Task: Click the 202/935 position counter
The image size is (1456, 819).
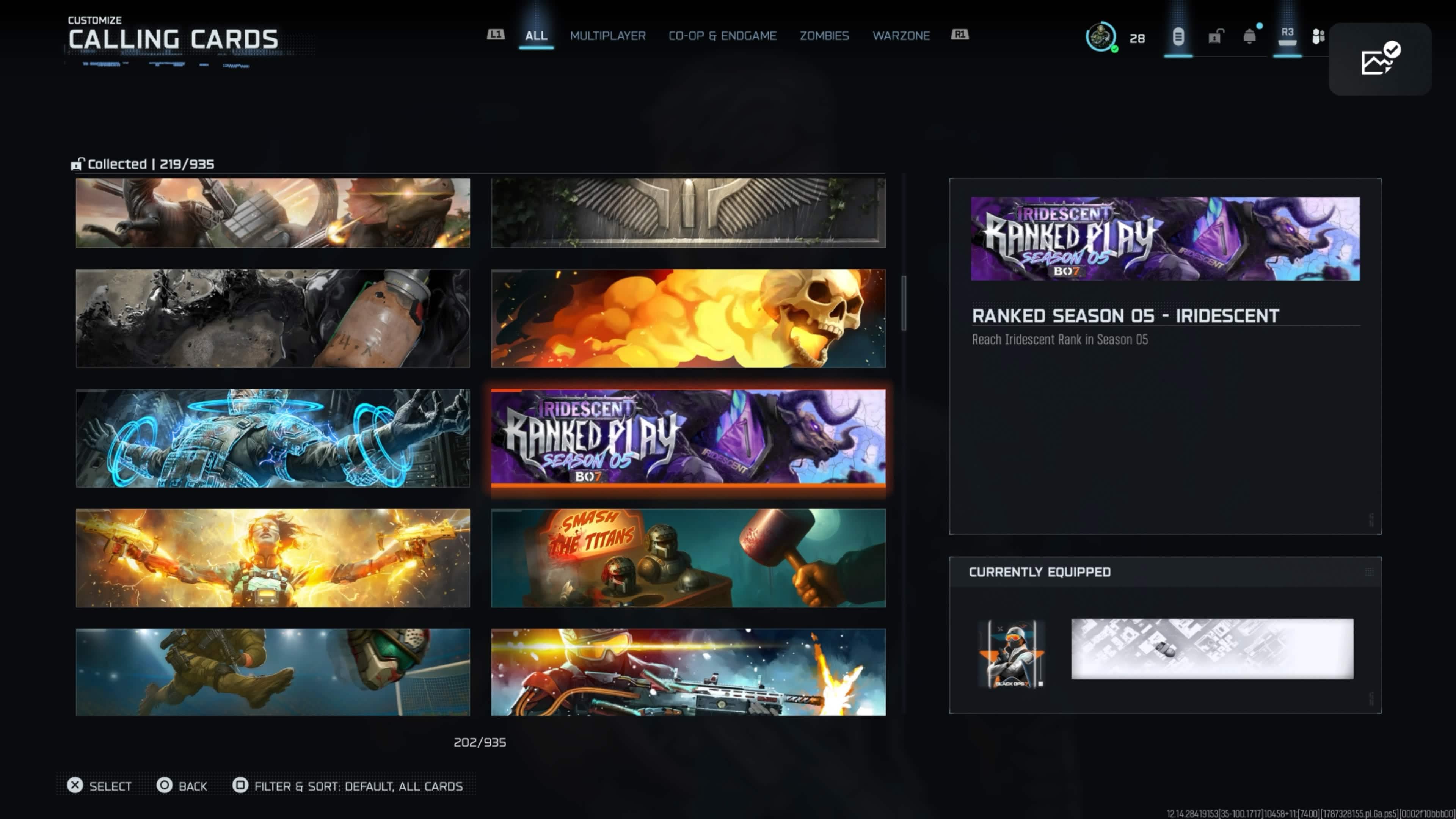Action: coord(480,742)
